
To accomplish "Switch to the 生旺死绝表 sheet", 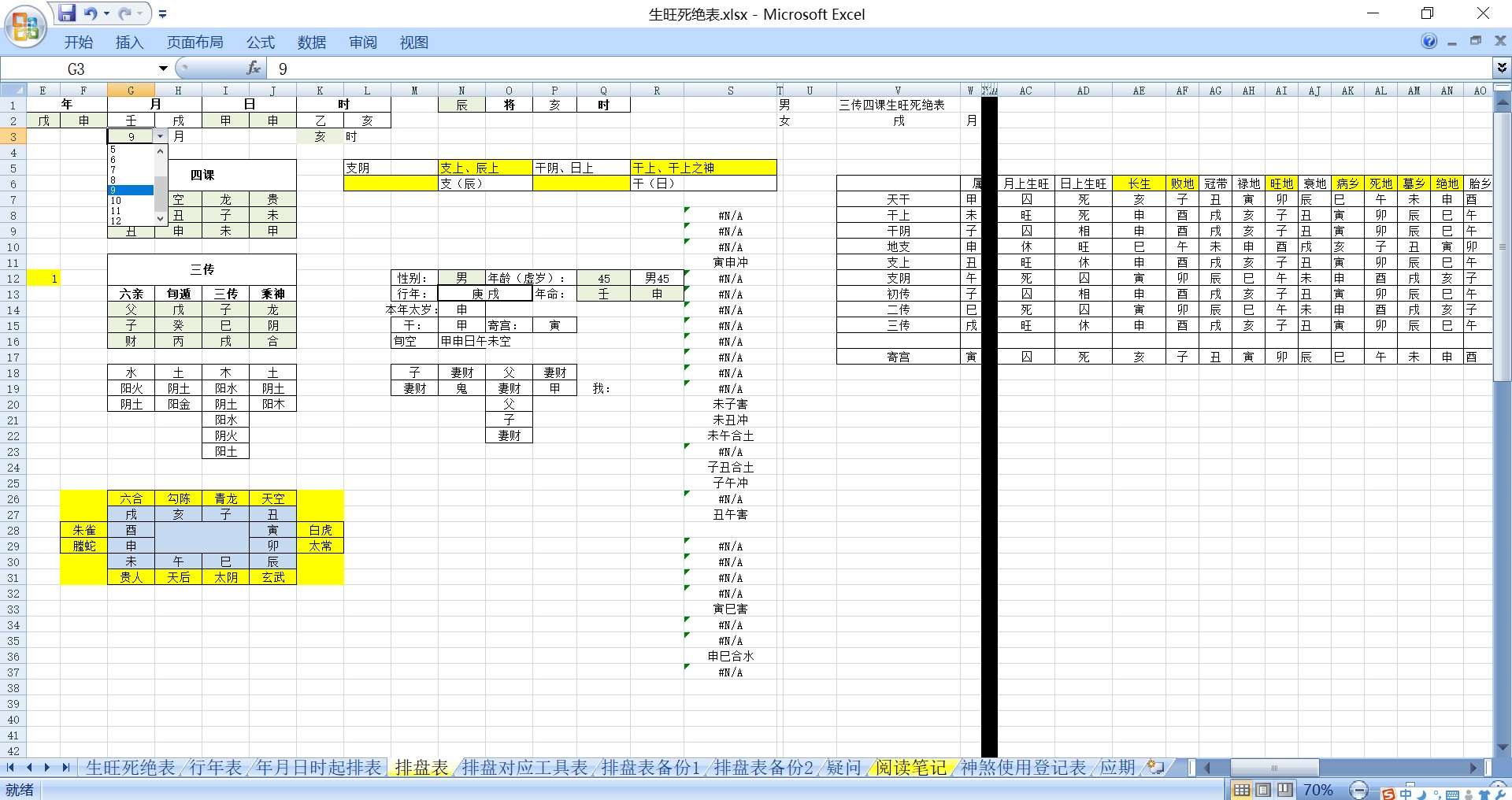I will pyautogui.click(x=130, y=767).
